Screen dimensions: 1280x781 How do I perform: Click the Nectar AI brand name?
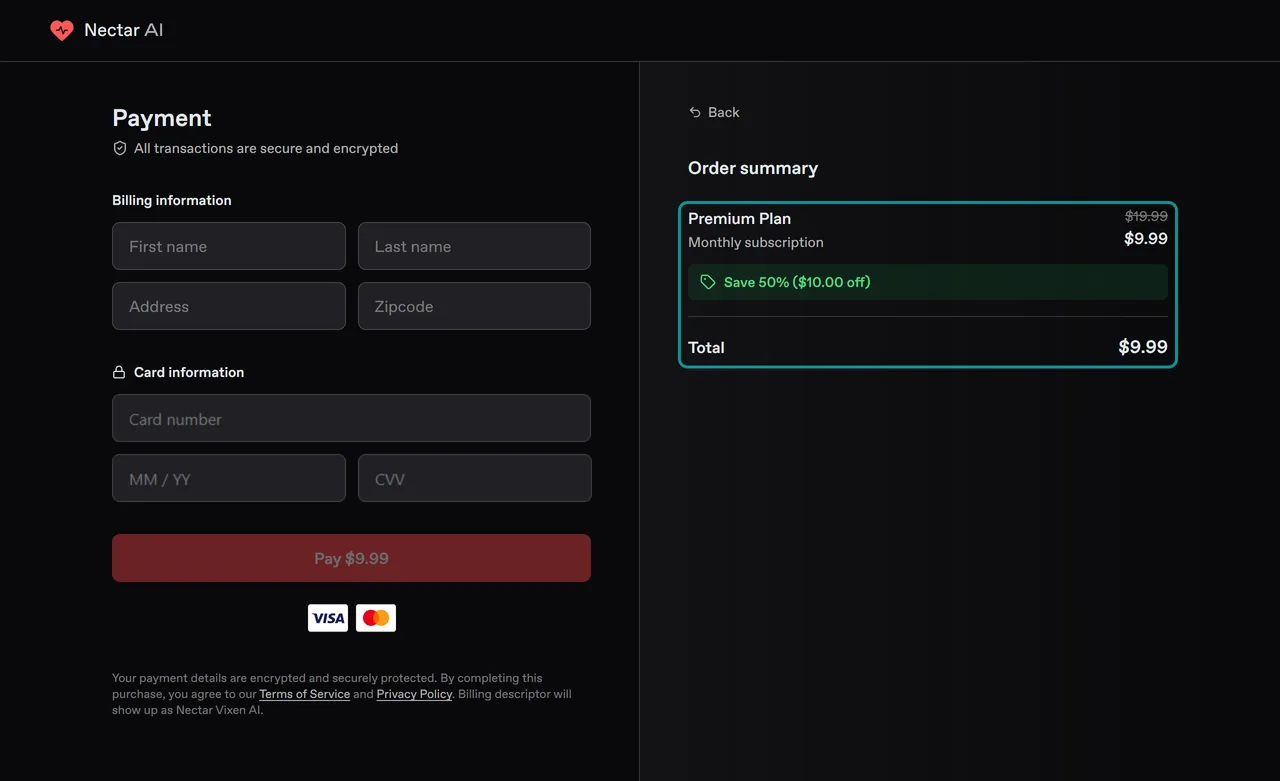[x=123, y=30]
